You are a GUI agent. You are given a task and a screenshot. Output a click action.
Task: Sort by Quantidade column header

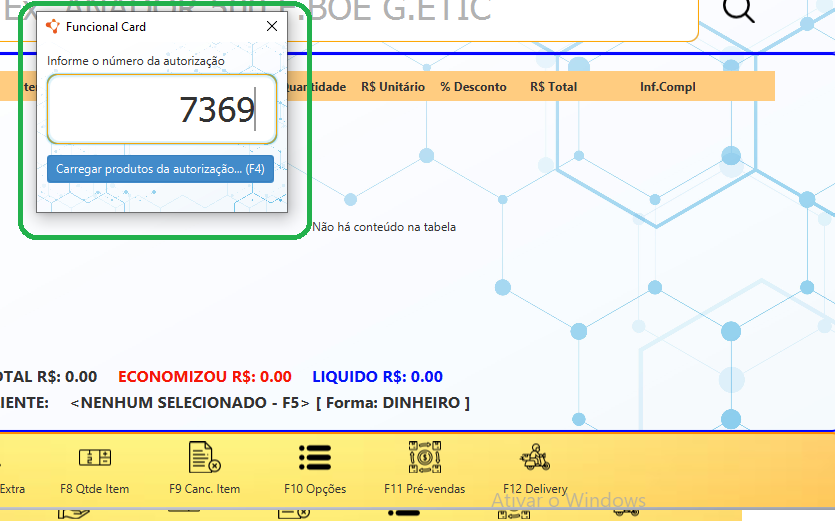(316, 87)
